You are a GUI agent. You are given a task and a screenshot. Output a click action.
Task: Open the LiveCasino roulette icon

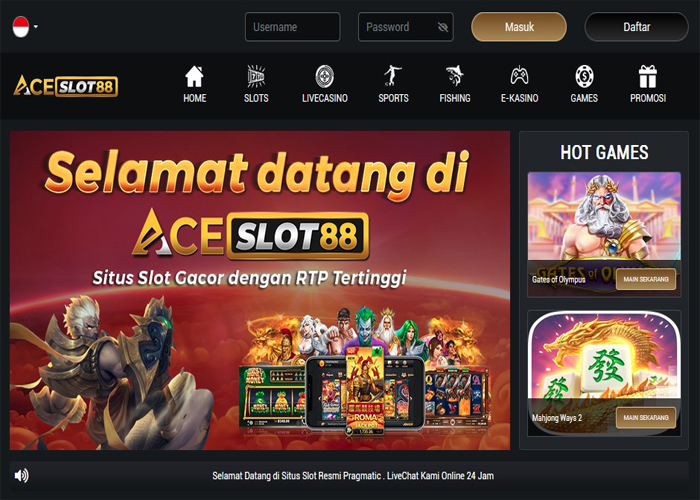[x=325, y=76]
